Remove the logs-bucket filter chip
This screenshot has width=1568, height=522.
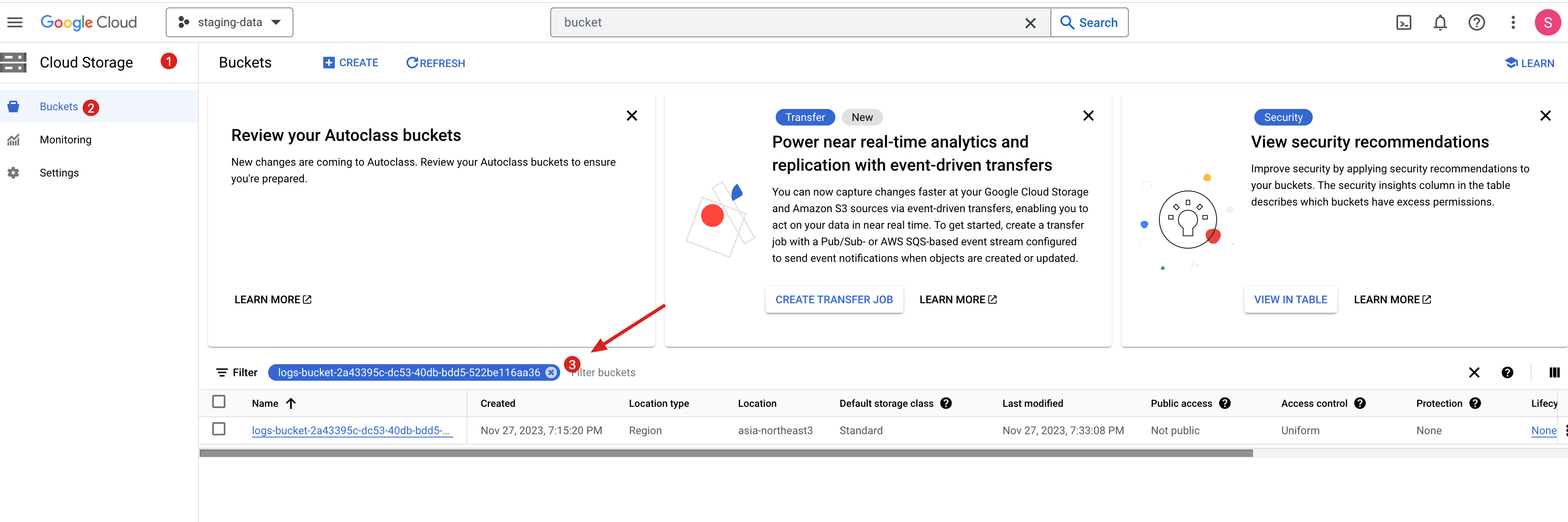coord(551,372)
